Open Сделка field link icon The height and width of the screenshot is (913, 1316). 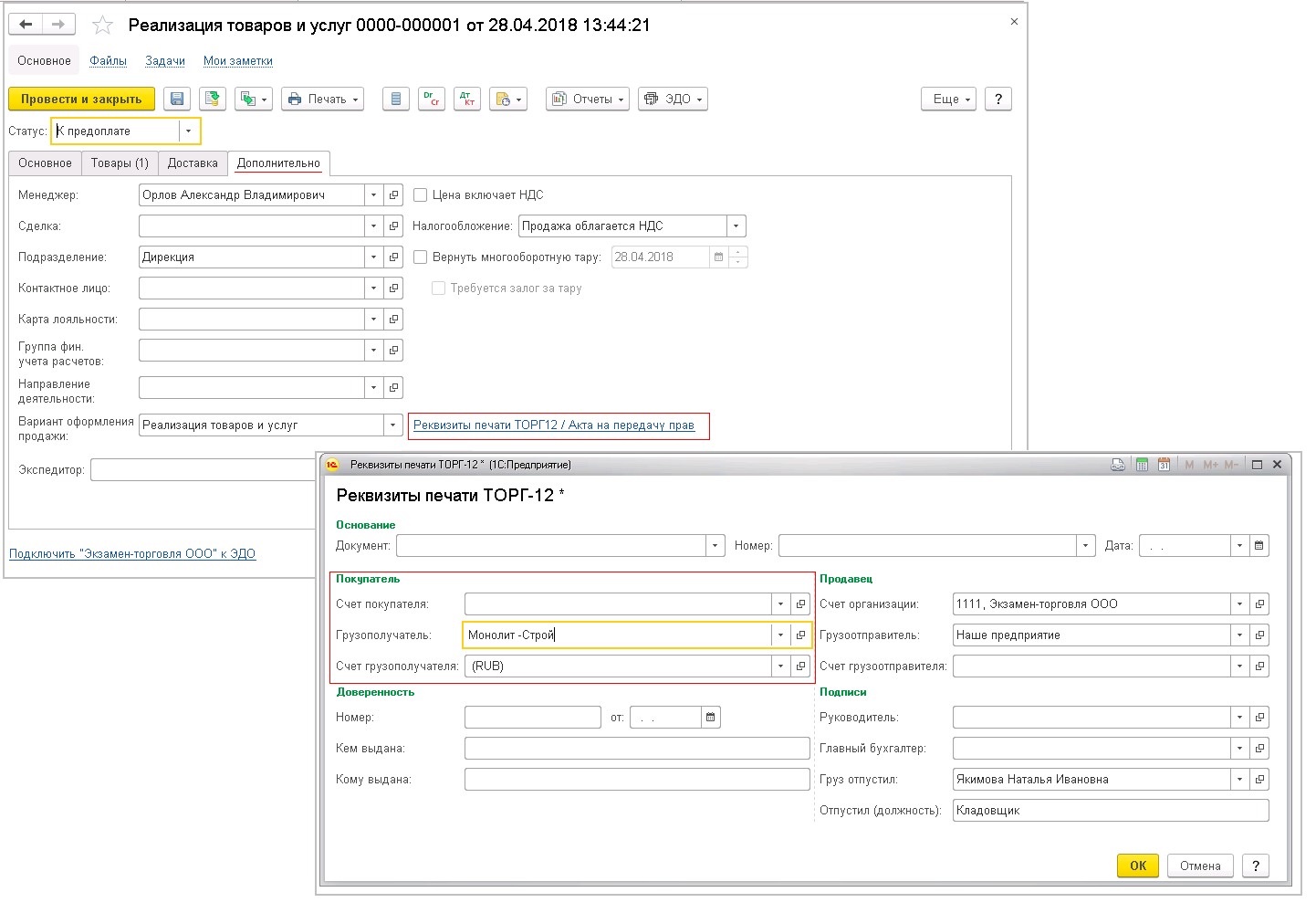click(393, 226)
